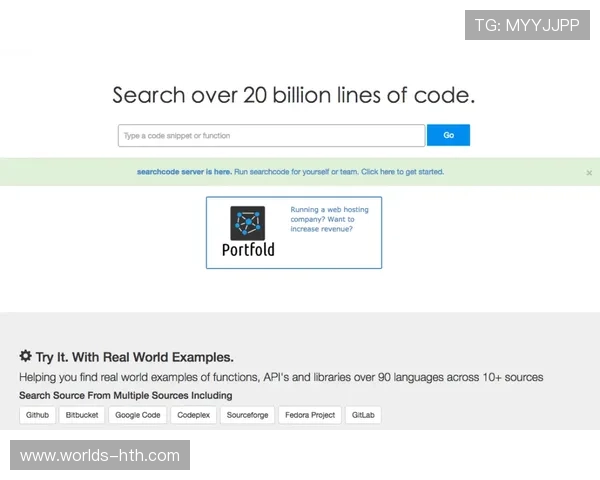Pick the Sourceforge source button
600x480 pixels.
click(247, 415)
